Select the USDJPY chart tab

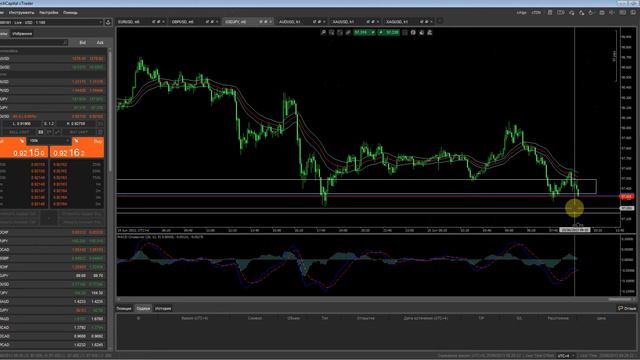pyautogui.click(x=236, y=22)
